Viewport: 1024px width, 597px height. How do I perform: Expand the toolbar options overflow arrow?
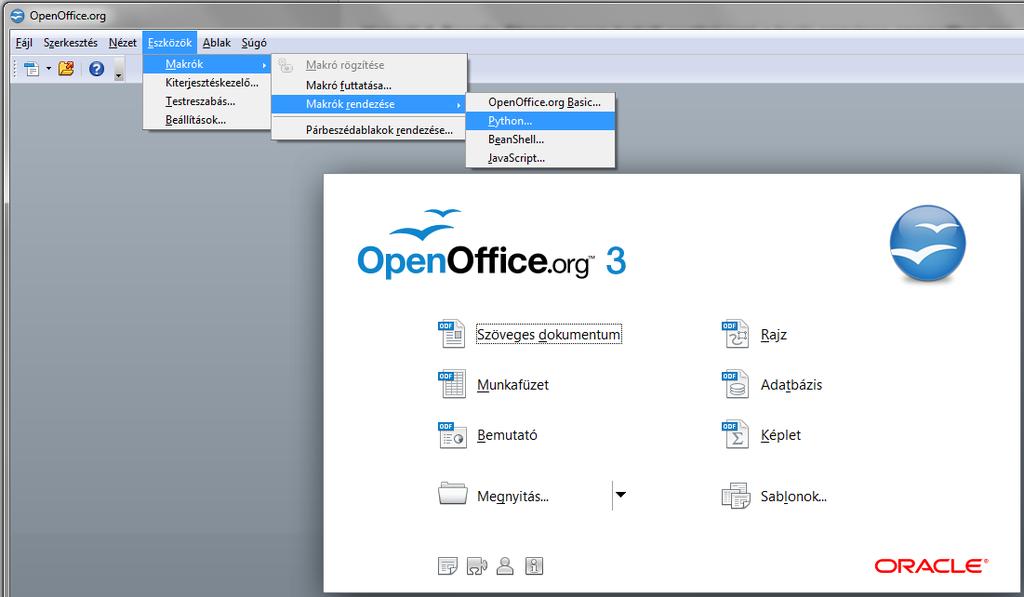tap(118, 69)
